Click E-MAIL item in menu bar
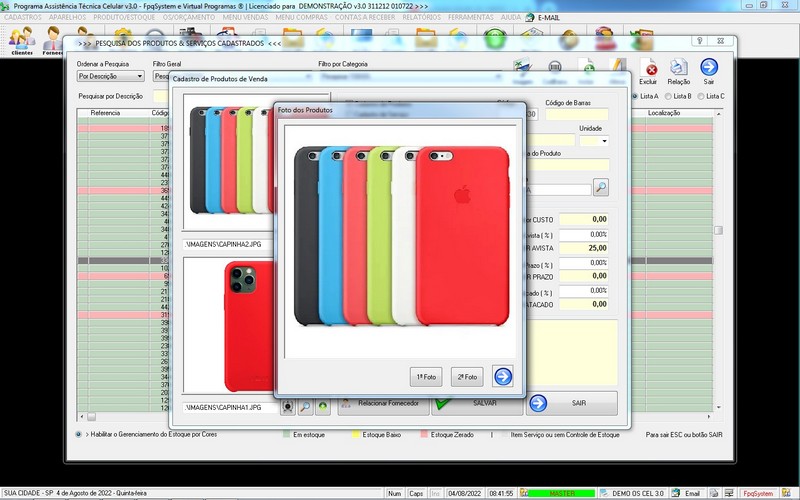 543,17
